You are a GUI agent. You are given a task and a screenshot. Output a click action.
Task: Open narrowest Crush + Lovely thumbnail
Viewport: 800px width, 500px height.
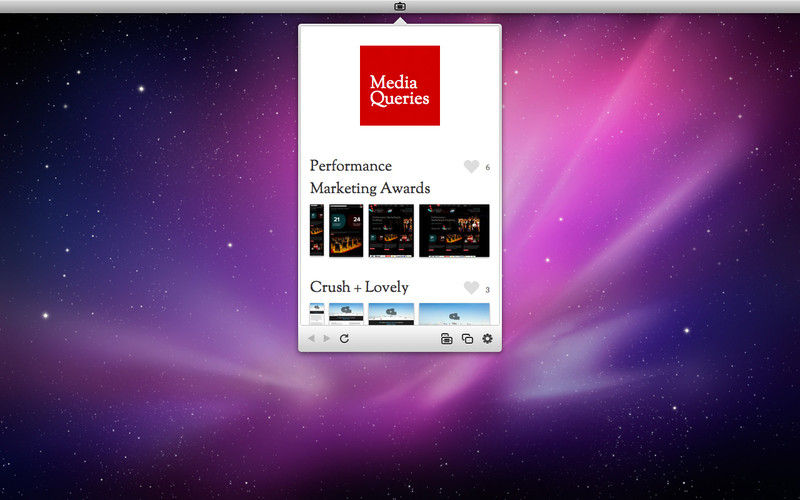(x=317, y=314)
